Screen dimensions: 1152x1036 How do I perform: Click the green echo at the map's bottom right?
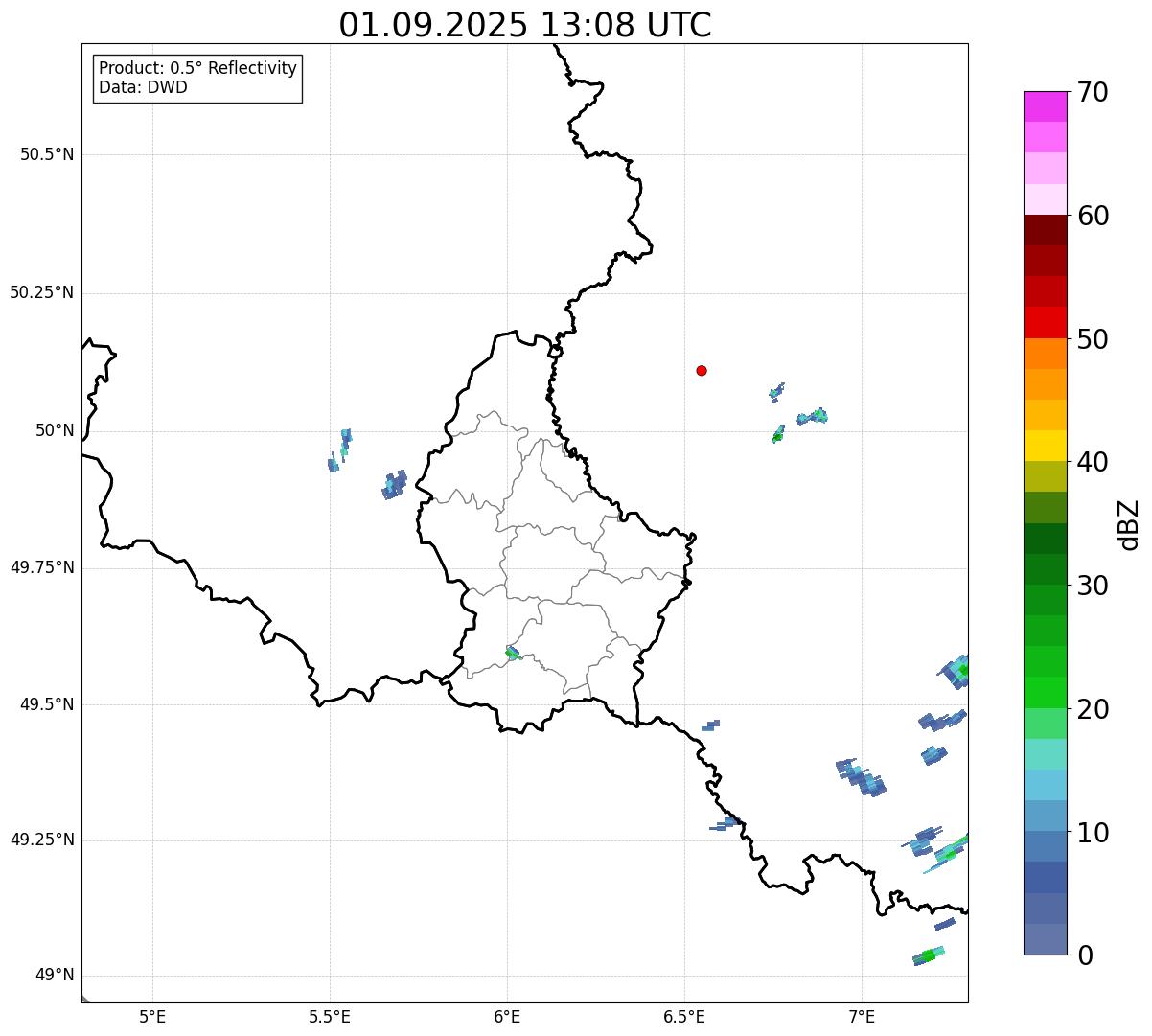coord(929,955)
